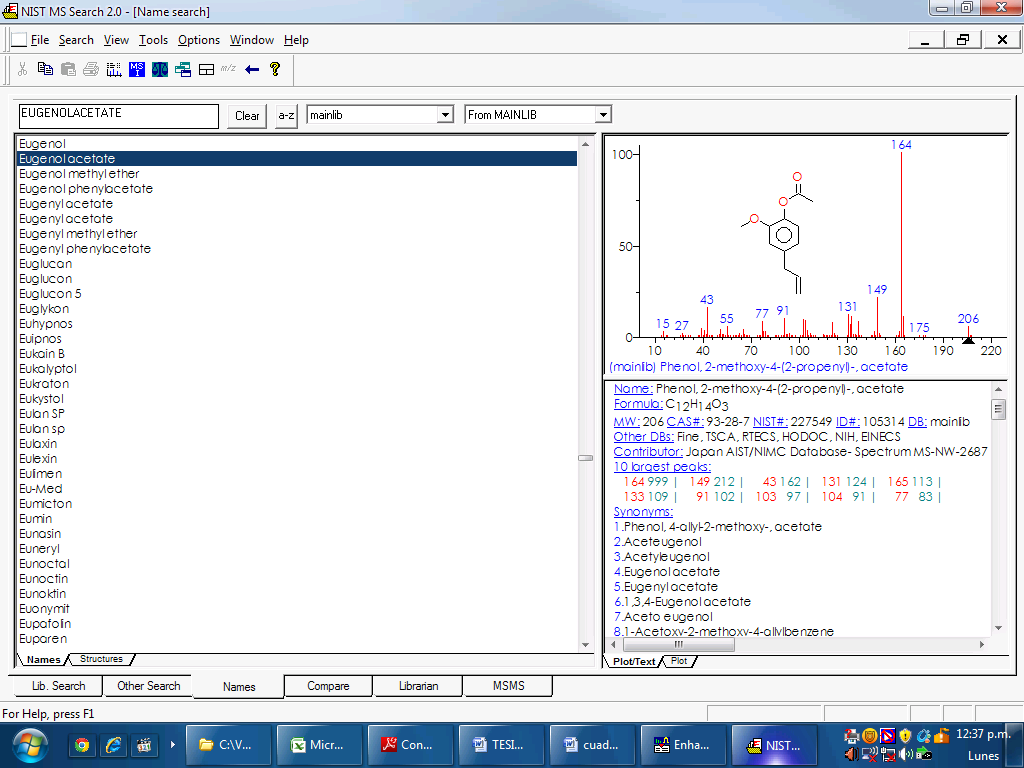Open the Window menu
Screen dimensions: 1024x768
click(251, 40)
